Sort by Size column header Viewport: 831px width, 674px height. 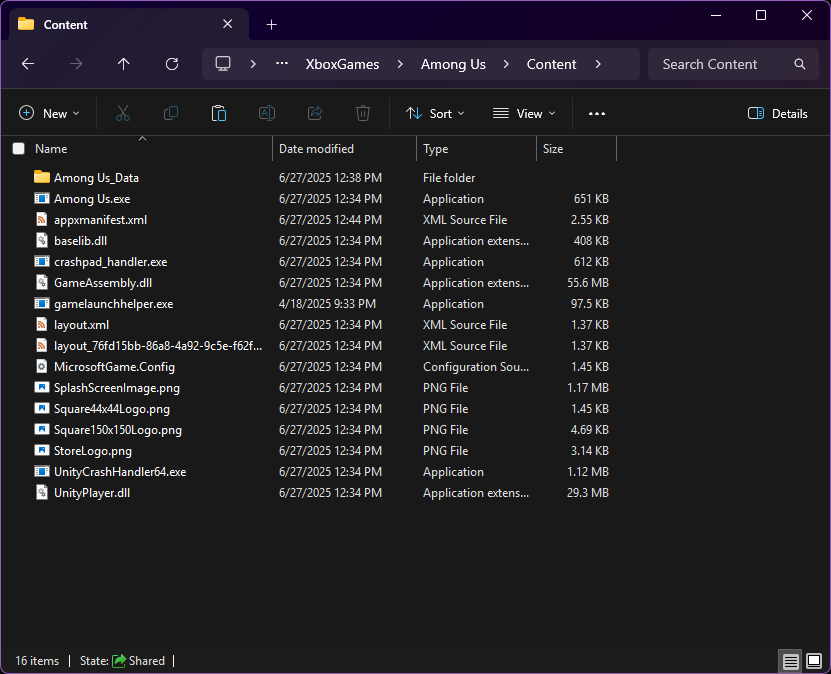[577, 149]
